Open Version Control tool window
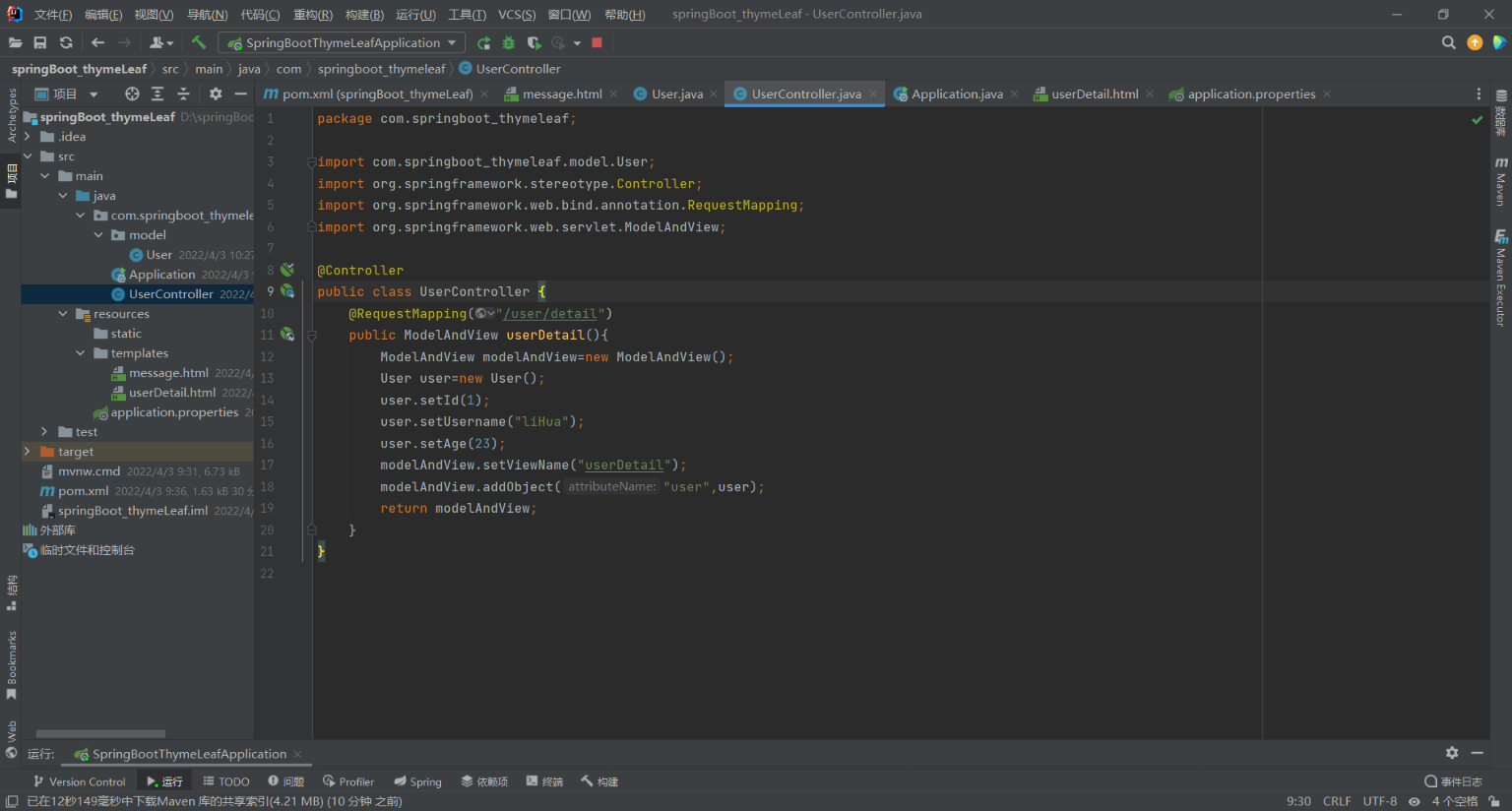The height and width of the screenshot is (811, 1512). click(x=79, y=781)
